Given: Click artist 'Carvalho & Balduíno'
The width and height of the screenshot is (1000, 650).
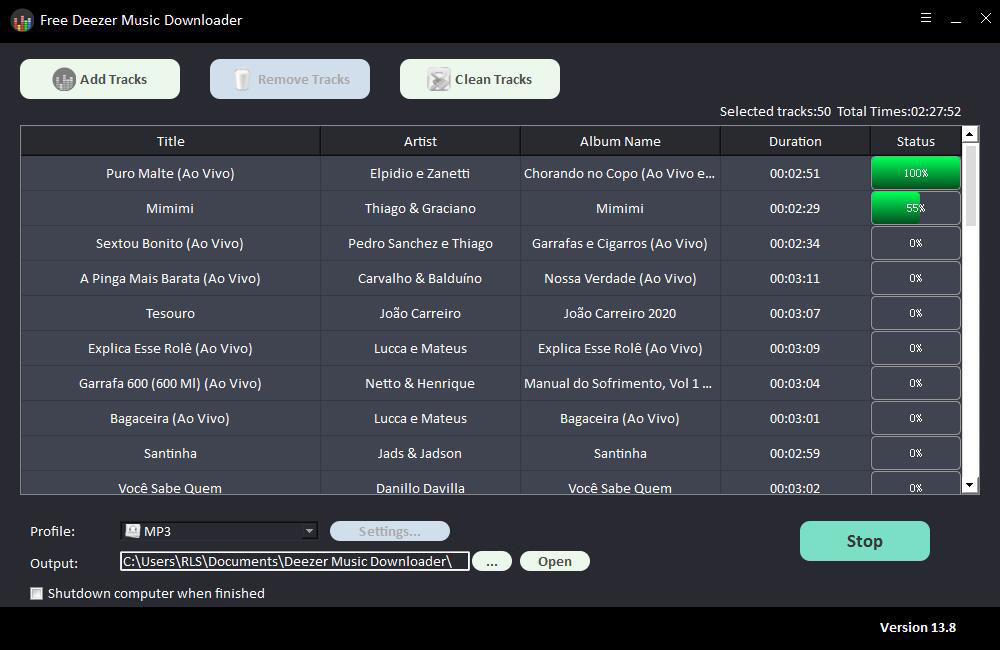Looking at the screenshot, I should coord(420,279).
